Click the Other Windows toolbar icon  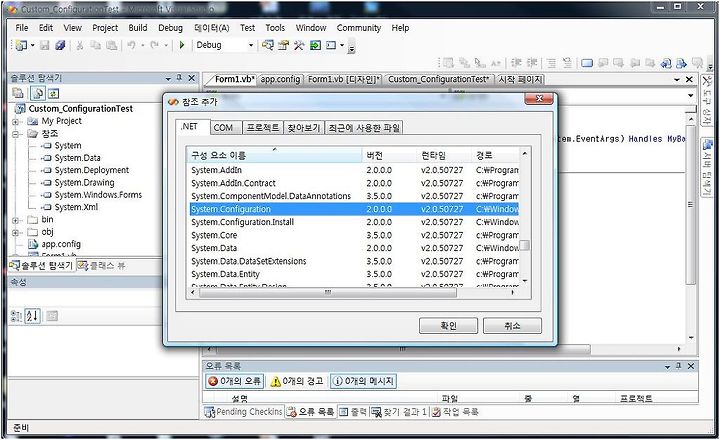pos(331,45)
